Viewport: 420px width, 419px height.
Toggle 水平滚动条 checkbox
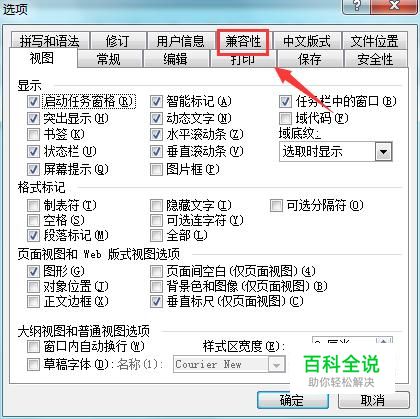click(x=156, y=134)
